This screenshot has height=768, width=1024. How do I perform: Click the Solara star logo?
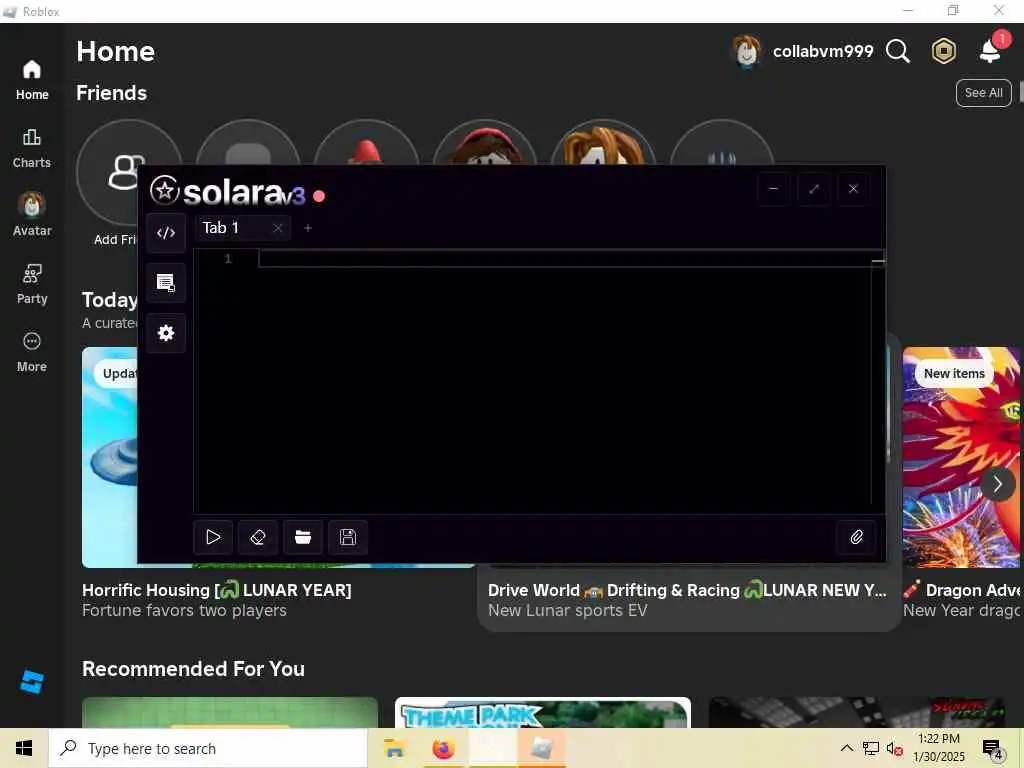pos(165,190)
